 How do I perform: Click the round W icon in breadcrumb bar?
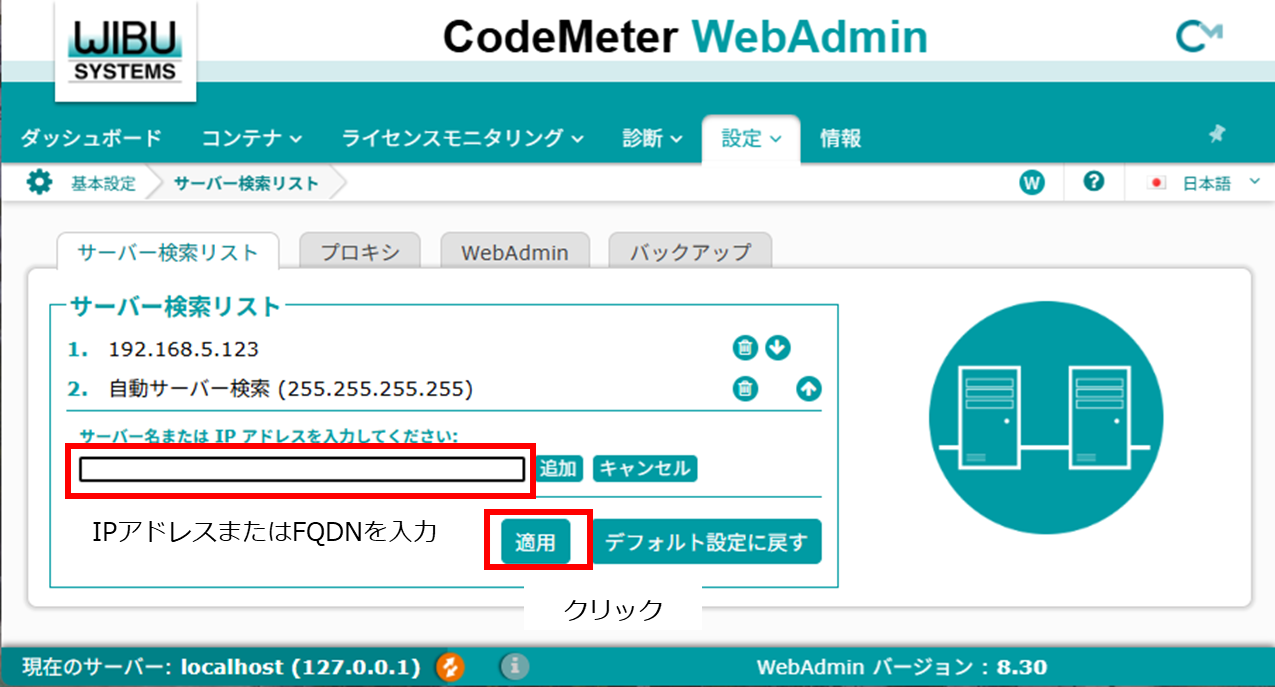1032,183
